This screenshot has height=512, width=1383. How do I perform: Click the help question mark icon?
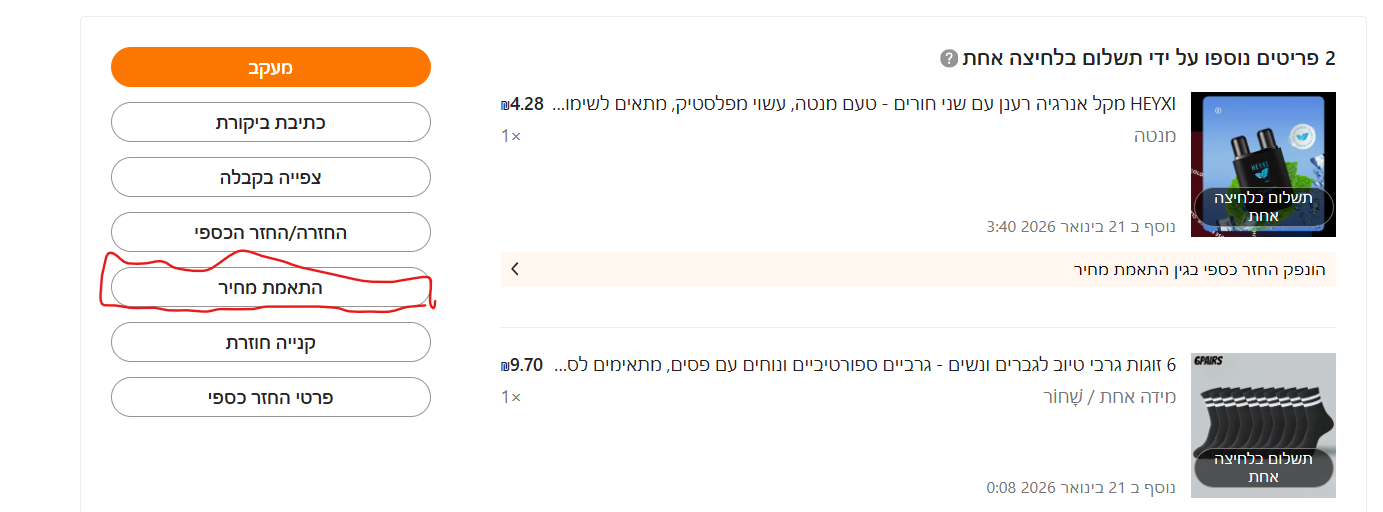[949, 58]
